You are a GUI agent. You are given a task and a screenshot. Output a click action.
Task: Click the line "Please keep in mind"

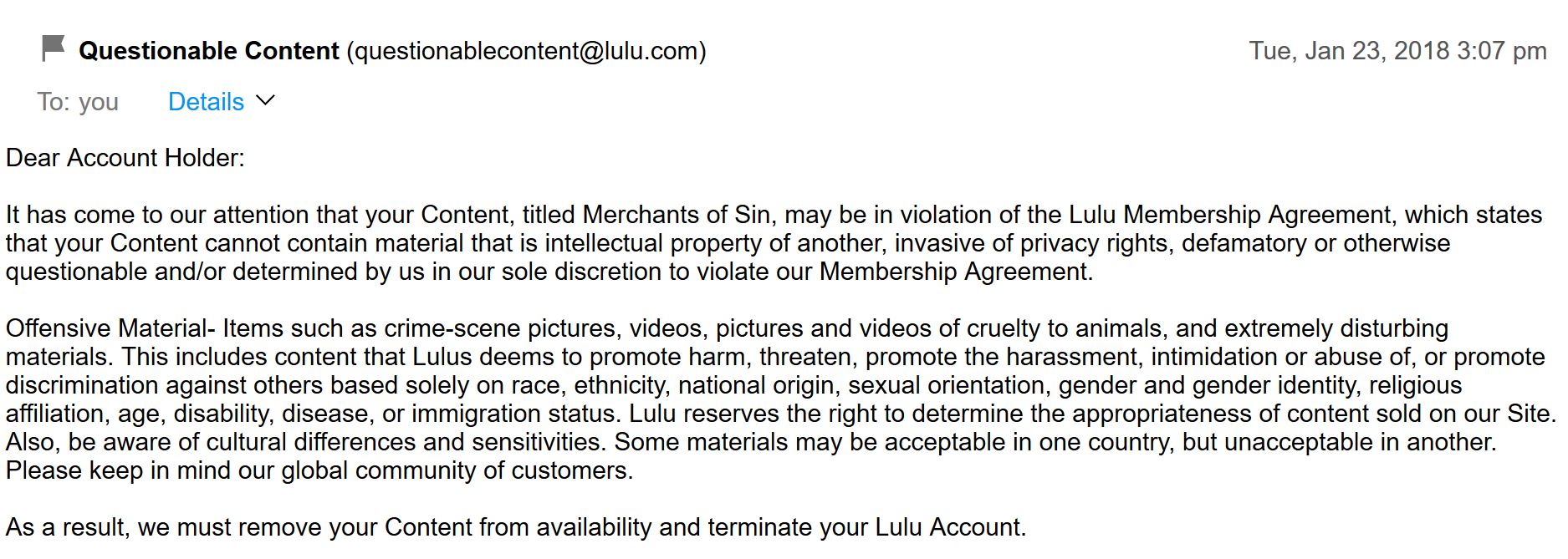pos(319,470)
